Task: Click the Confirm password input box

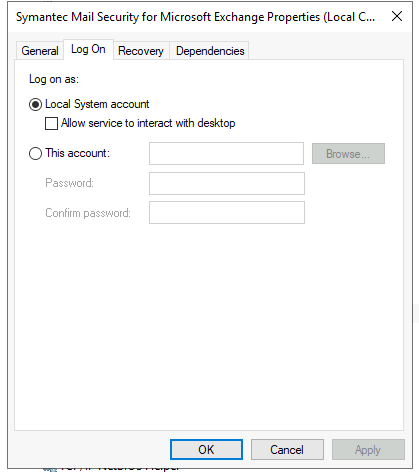Action: click(227, 213)
